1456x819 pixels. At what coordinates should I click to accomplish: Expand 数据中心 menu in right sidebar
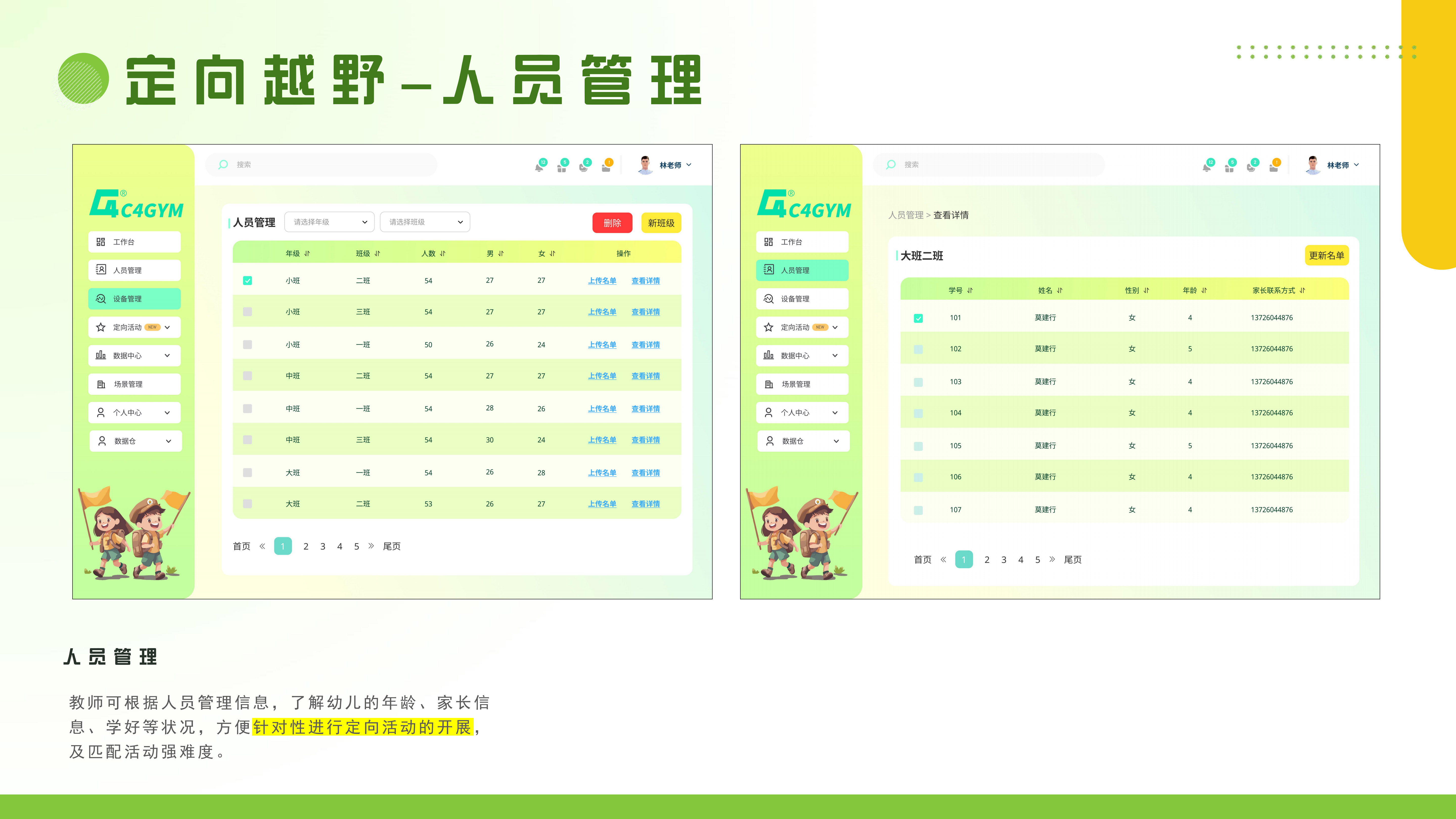tap(835, 355)
